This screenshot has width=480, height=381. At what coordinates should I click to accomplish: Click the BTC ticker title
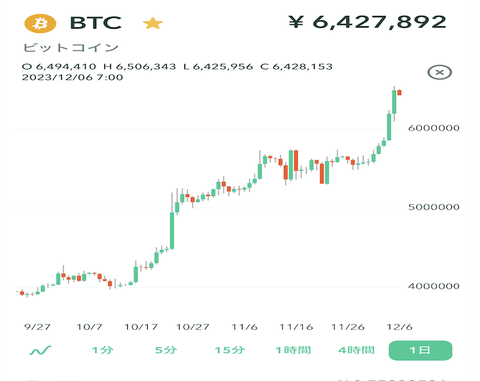point(96,23)
